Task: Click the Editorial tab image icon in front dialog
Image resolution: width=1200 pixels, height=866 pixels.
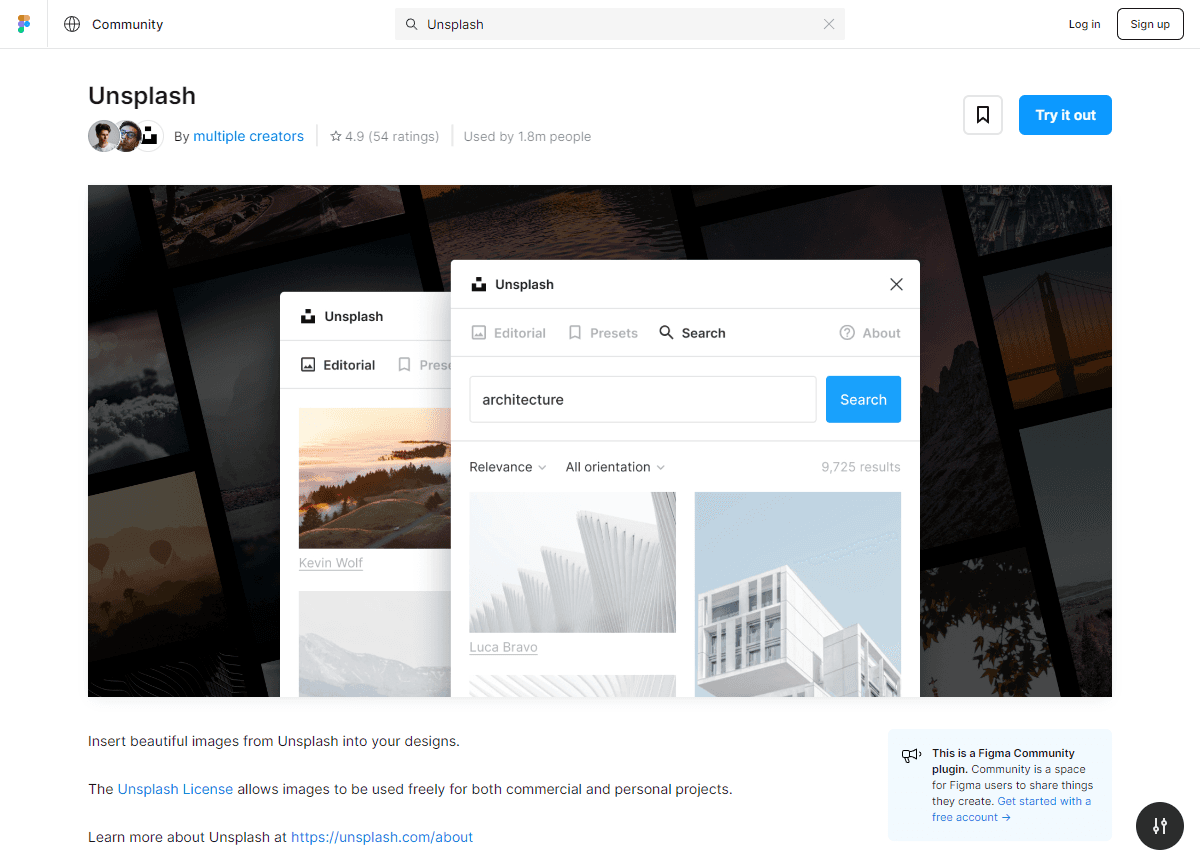Action: (479, 333)
